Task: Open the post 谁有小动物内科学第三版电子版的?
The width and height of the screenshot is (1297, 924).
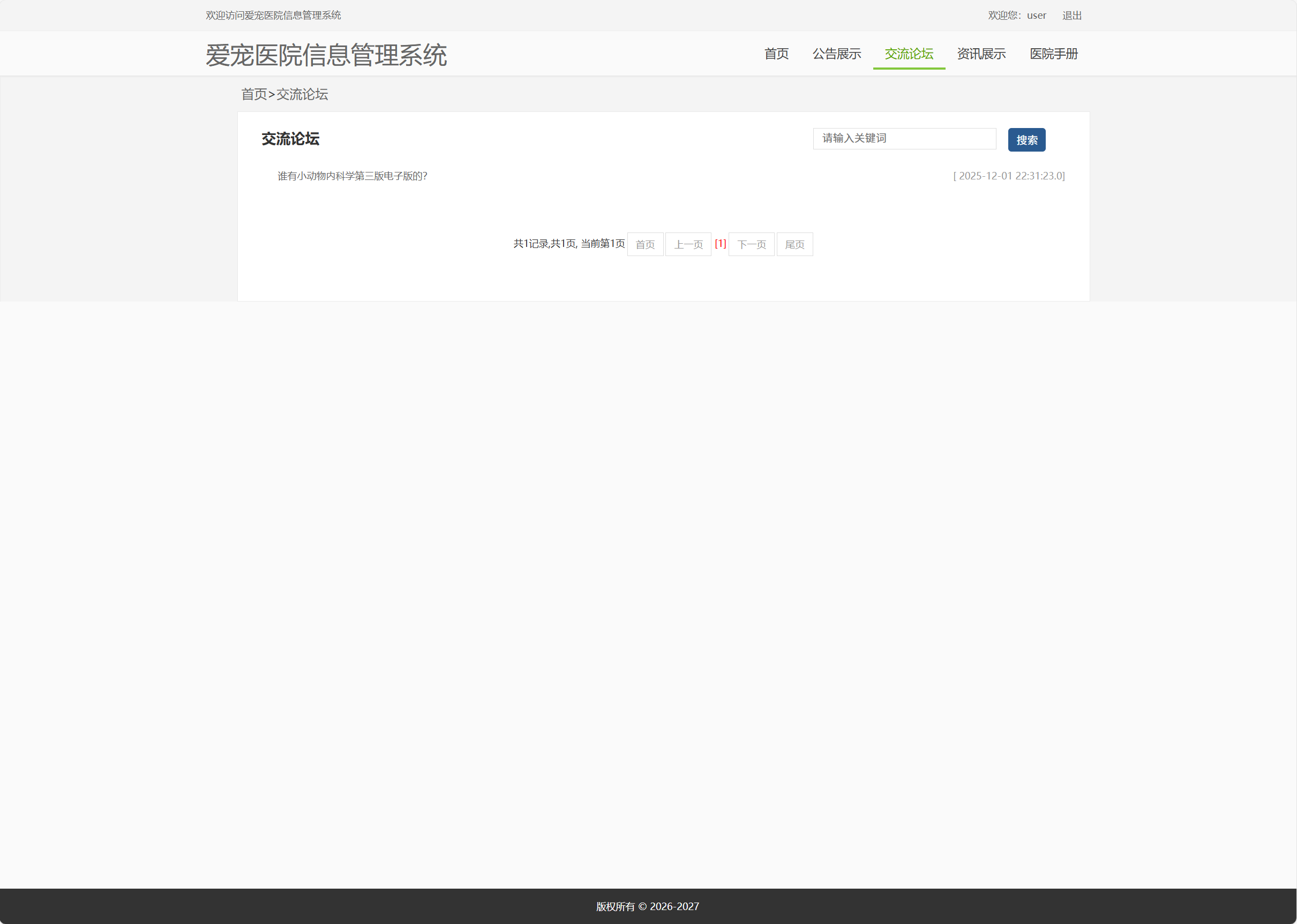Action: click(x=352, y=176)
